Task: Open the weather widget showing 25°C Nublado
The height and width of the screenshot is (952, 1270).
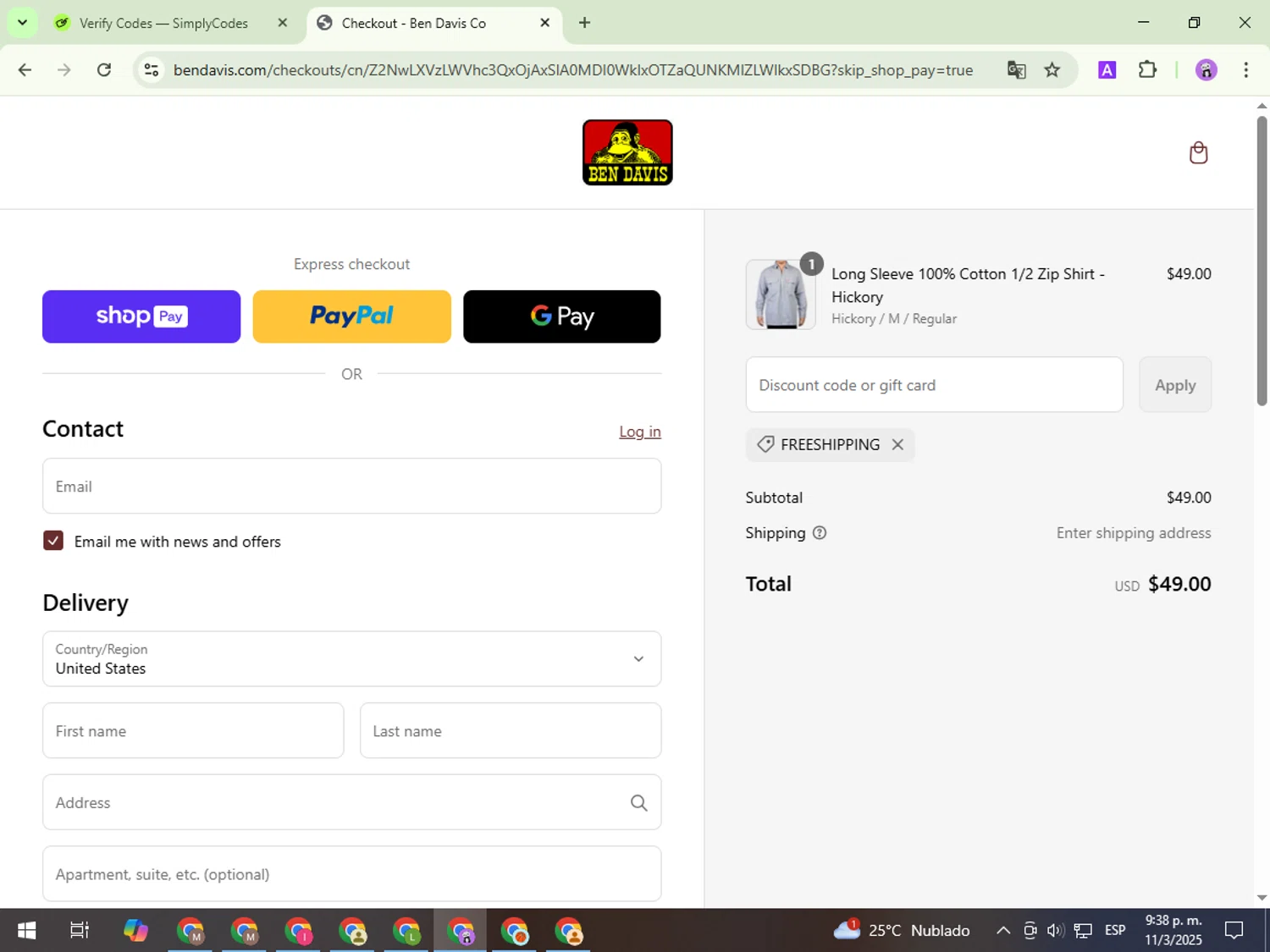Action: click(902, 931)
